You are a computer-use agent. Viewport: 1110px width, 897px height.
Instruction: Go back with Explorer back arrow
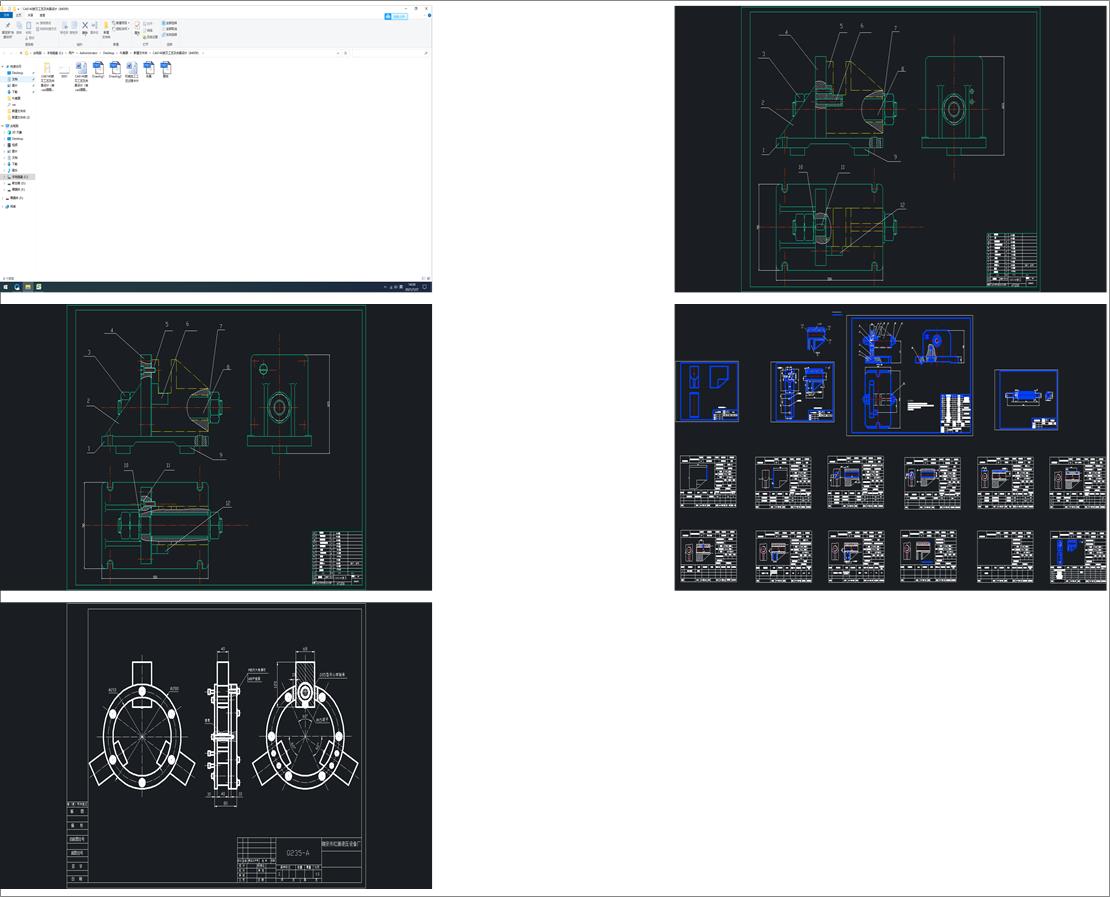click(4, 53)
